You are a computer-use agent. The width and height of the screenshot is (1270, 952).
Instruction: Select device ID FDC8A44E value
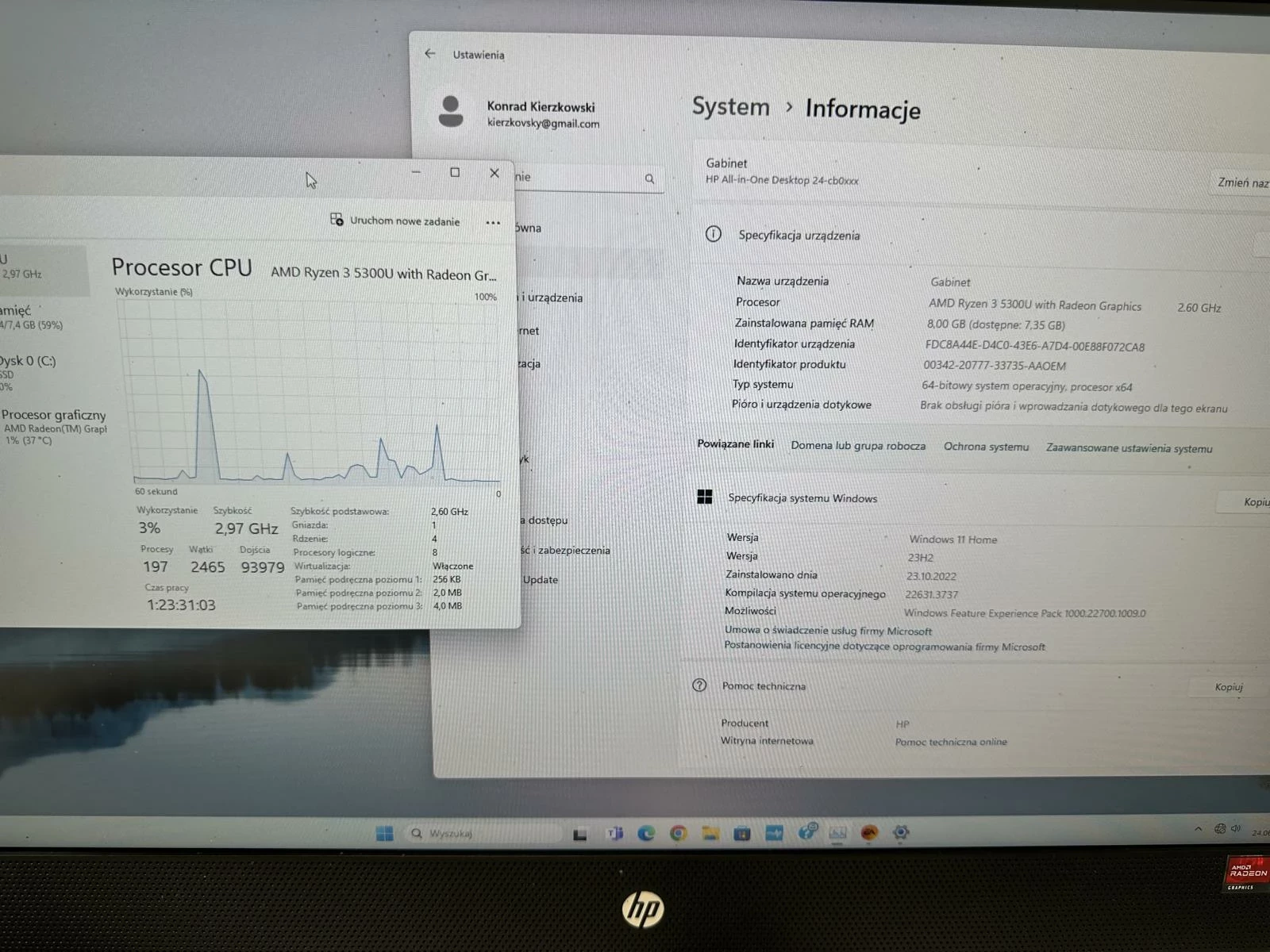1035,347
